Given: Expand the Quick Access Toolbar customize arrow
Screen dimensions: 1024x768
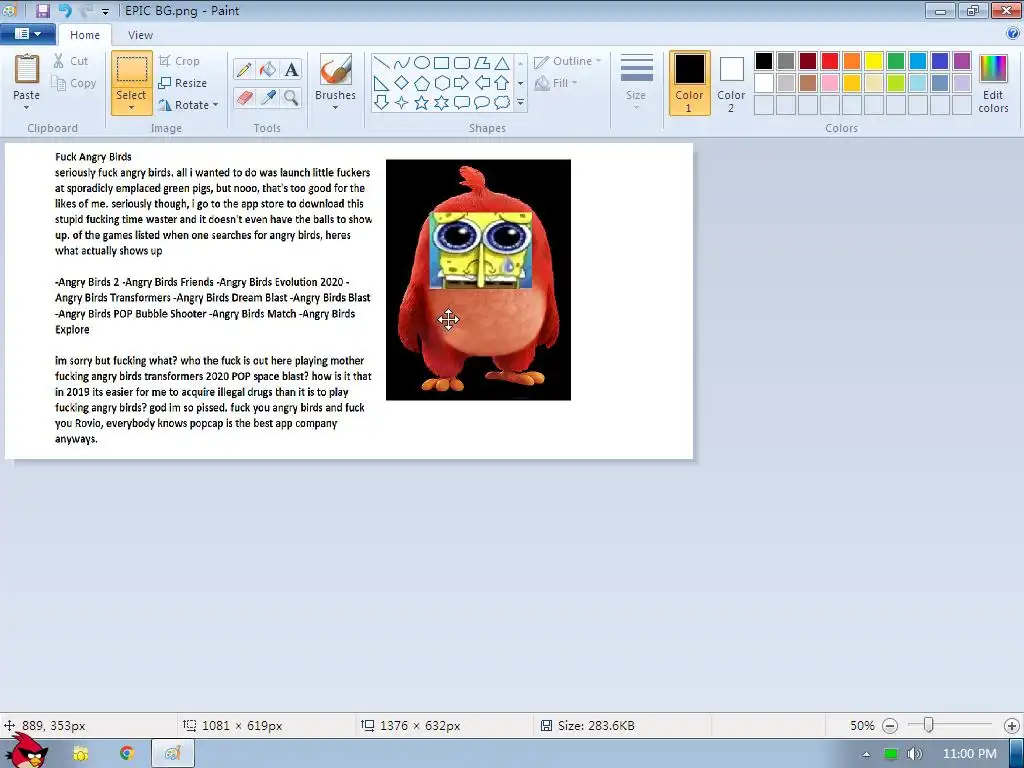Looking at the screenshot, I should (x=105, y=12).
